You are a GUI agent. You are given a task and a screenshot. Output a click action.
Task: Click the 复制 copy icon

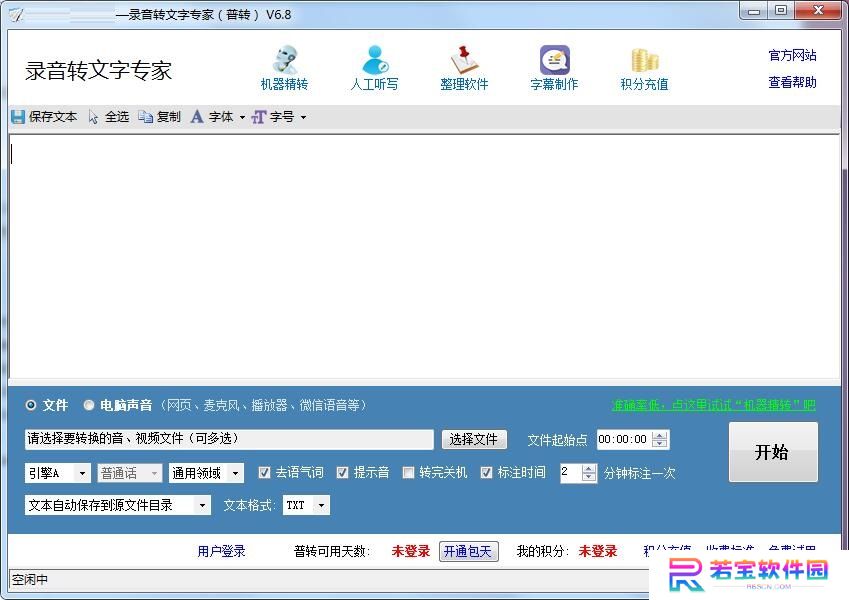(x=145, y=117)
